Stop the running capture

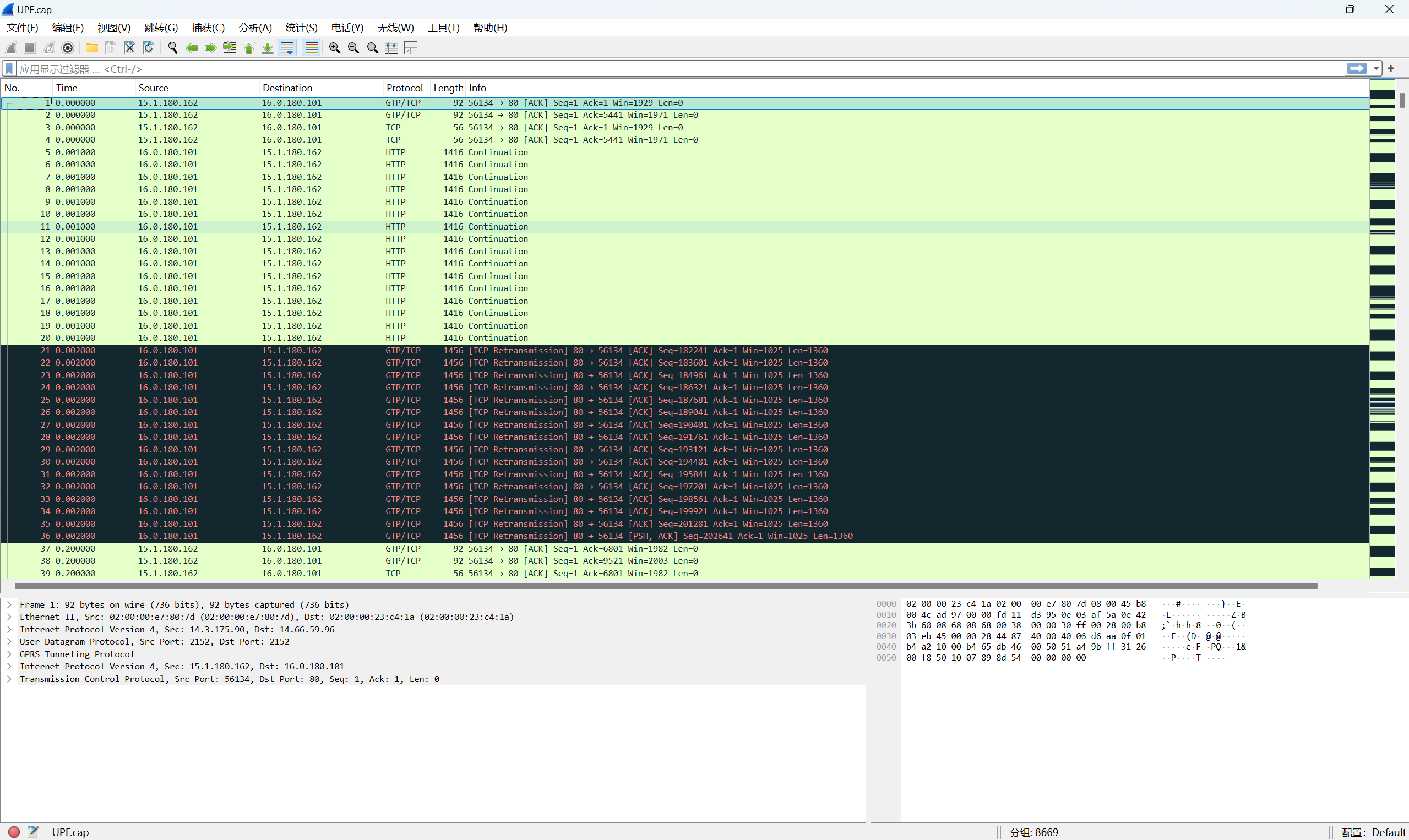click(x=30, y=48)
